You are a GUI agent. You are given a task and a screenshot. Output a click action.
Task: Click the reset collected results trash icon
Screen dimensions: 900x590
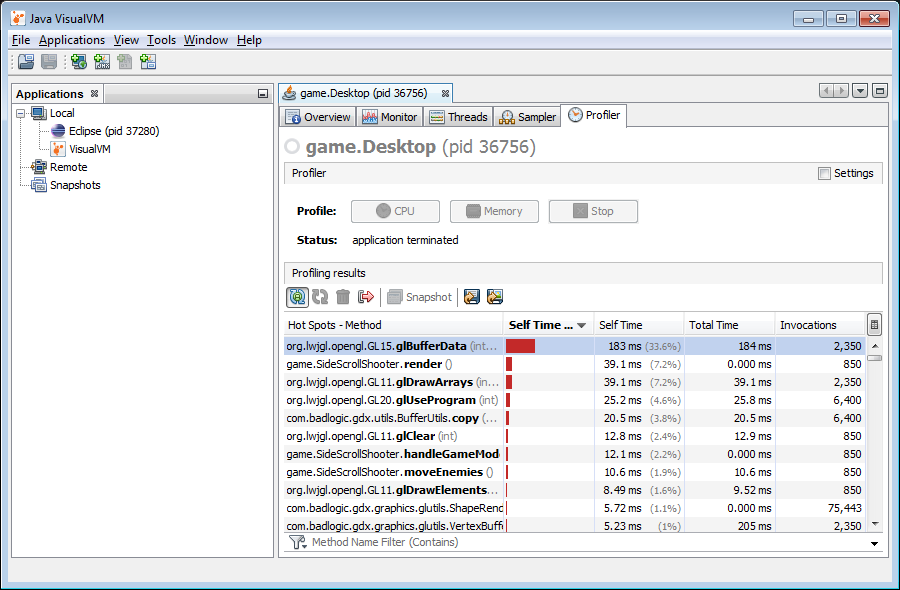[x=343, y=297]
